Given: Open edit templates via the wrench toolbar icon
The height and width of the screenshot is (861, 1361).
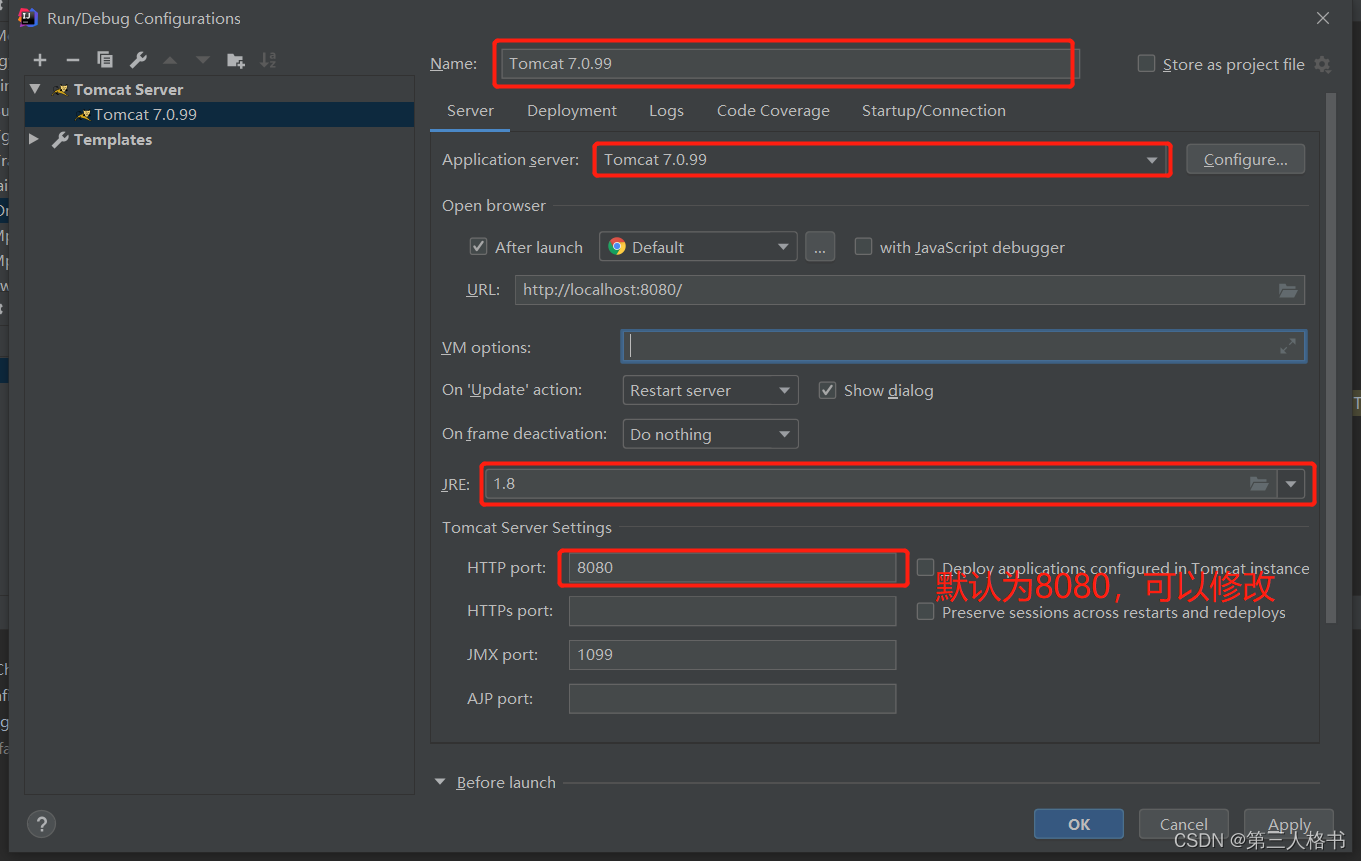Looking at the screenshot, I should pos(138,60).
